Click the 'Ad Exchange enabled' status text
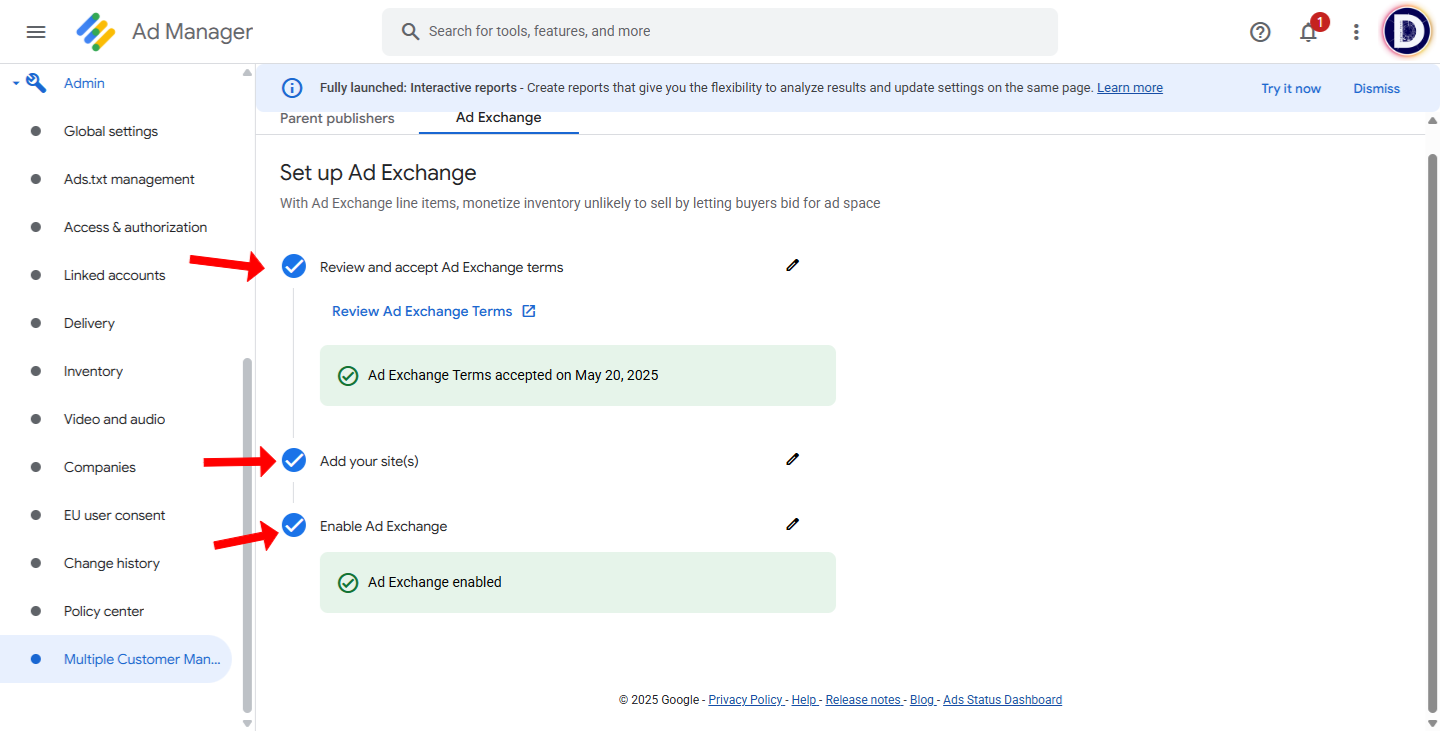 pyautogui.click(x=435, y=582)
